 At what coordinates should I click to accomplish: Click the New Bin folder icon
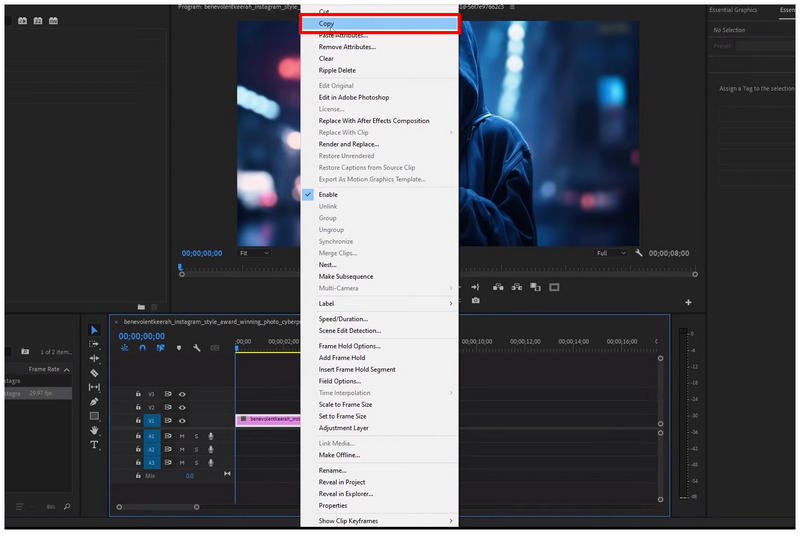[141, 307]
